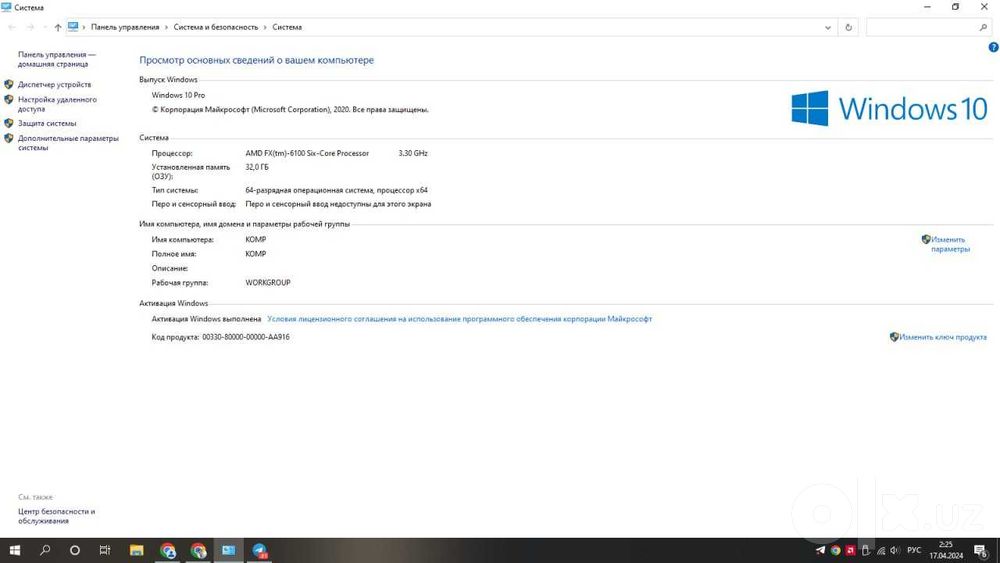Open remote access settings link
Viewport: 1000px width, 563px height.
point(57,104)
